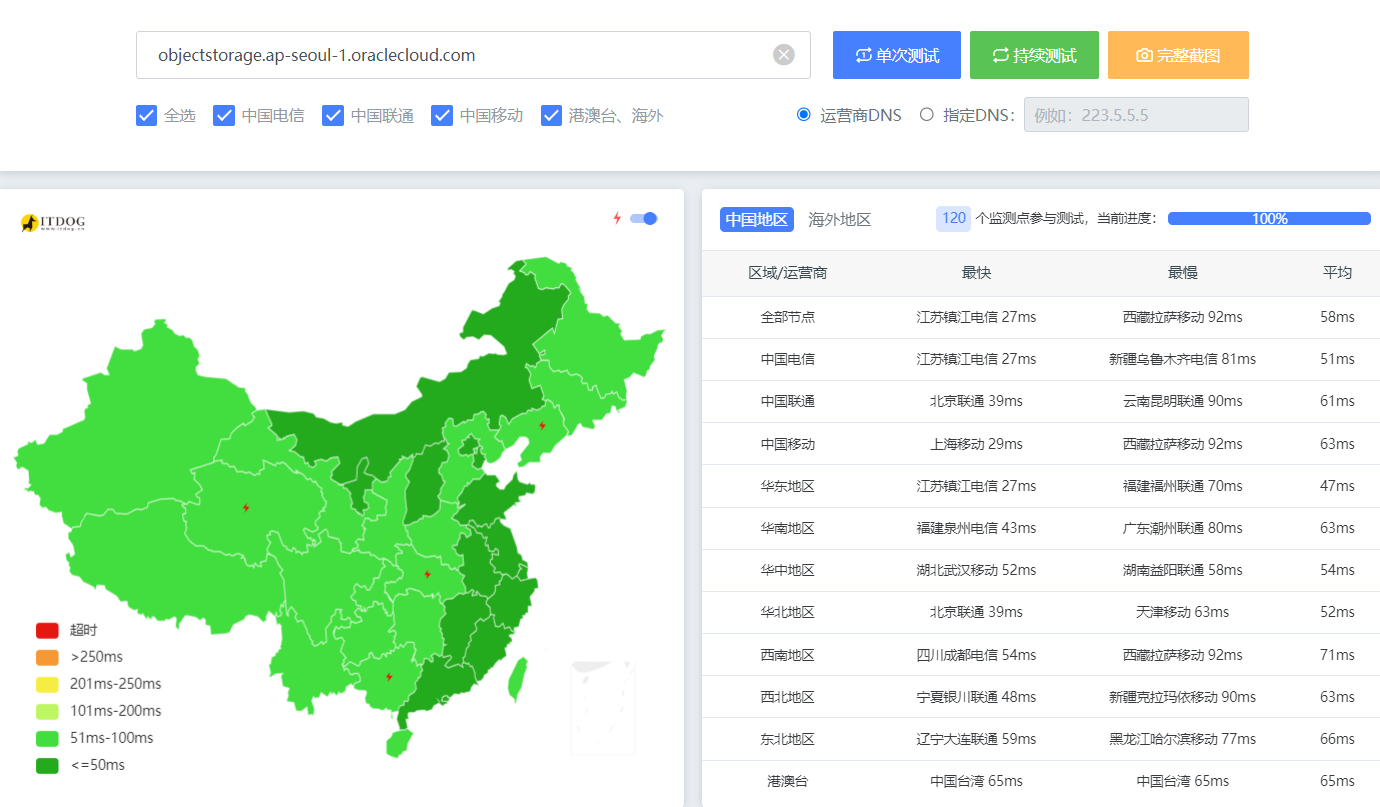Click Taiwan island on the map
Viewport: 1380px width, 807px height.
point(517,680)
